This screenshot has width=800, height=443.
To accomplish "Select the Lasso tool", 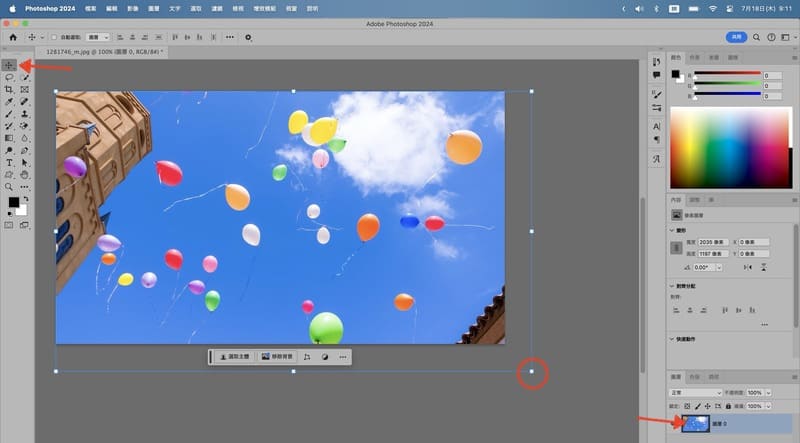I will (x=9, y=78).
